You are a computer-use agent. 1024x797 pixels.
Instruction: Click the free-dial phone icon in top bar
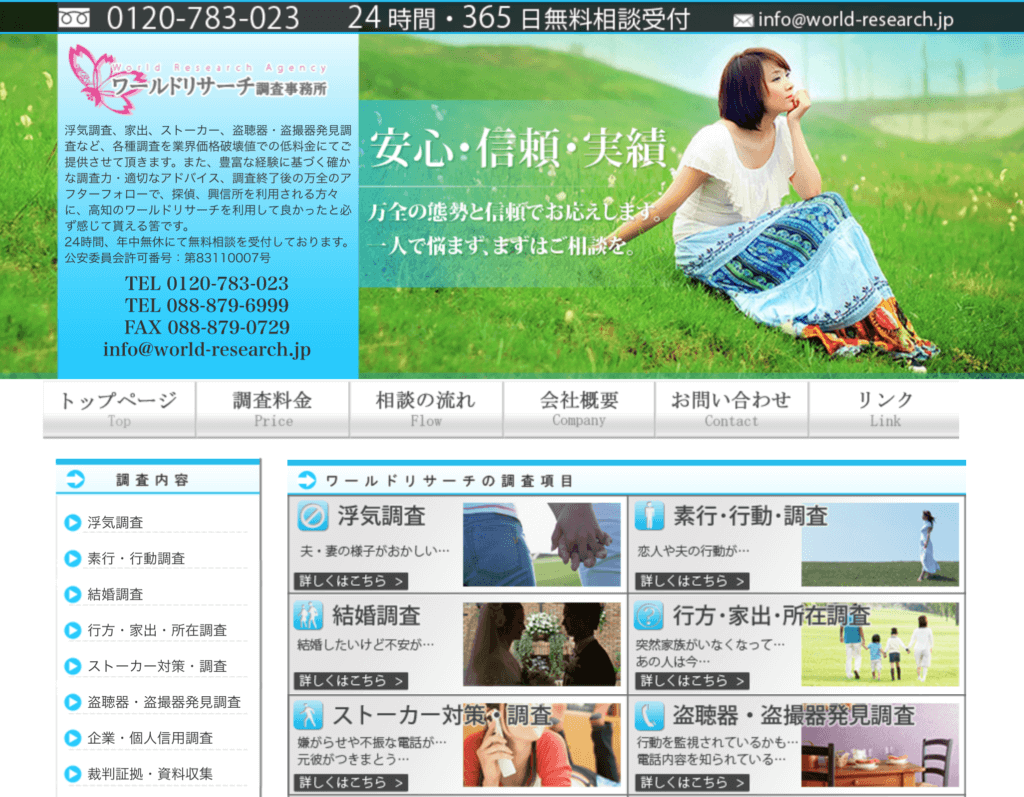tap(74, 17)
